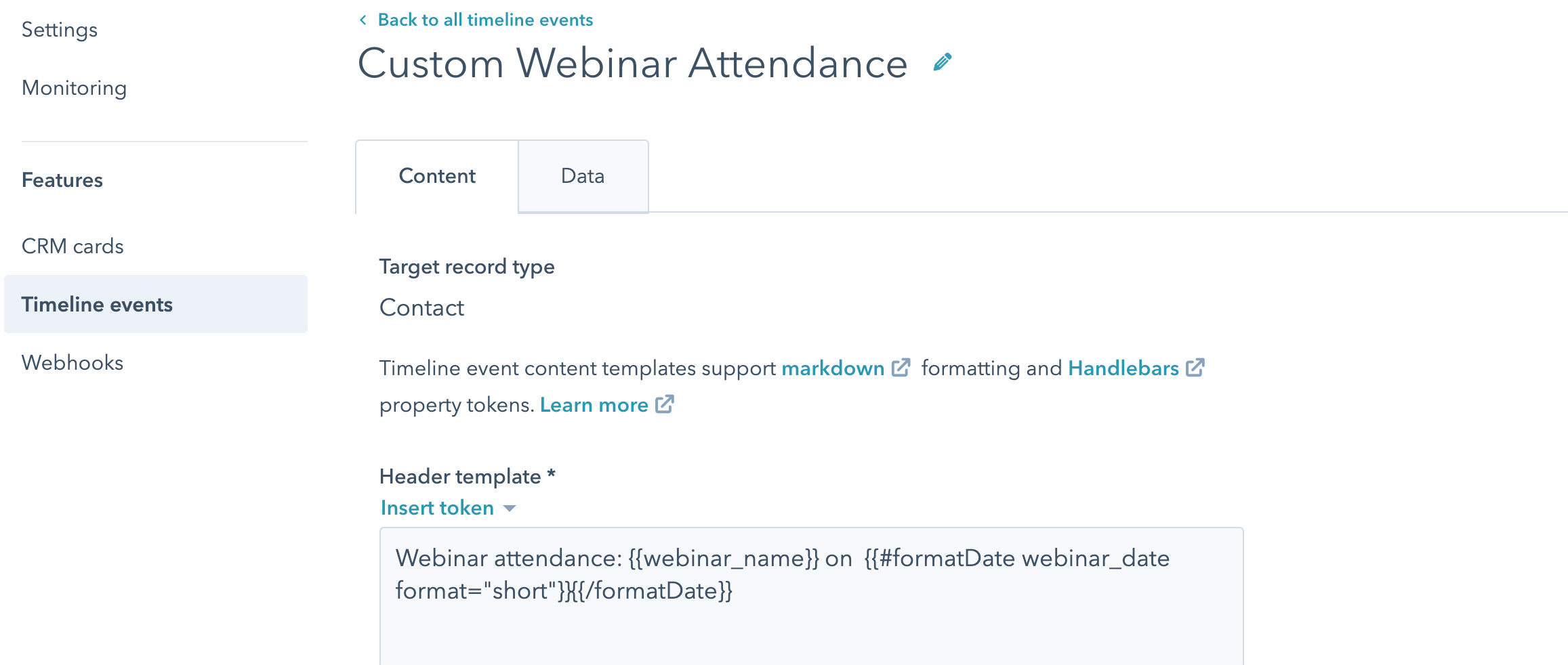
Task: Open Monitoring in the sidebar
Action: pos(75,88)
